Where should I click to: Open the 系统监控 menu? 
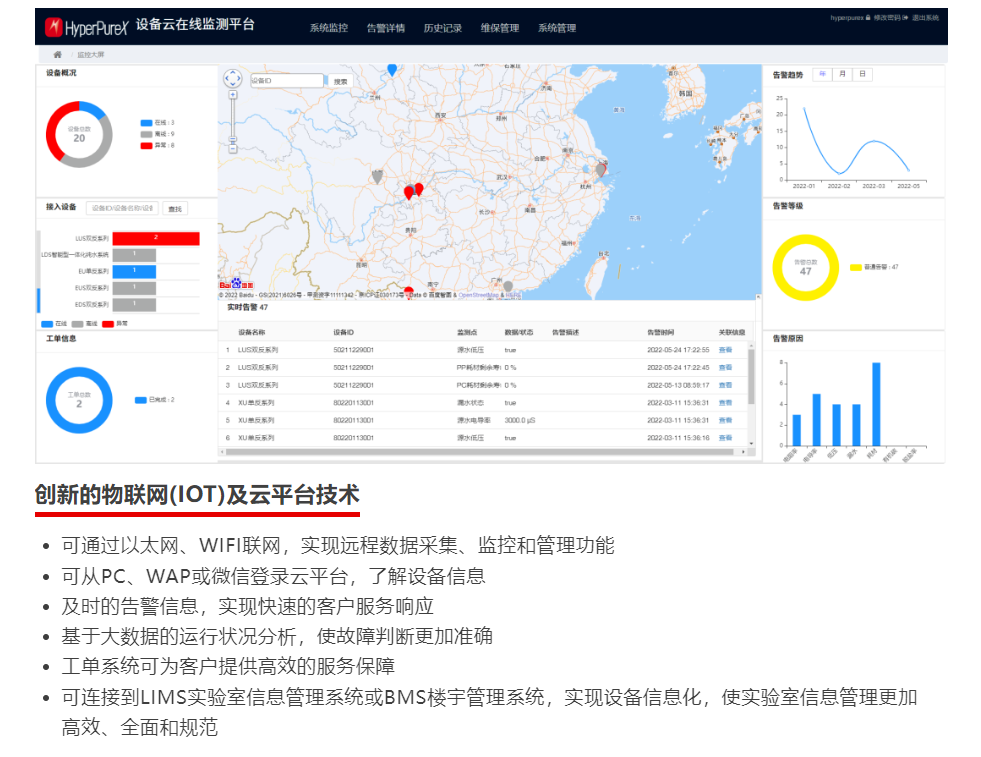click(329, 28)
